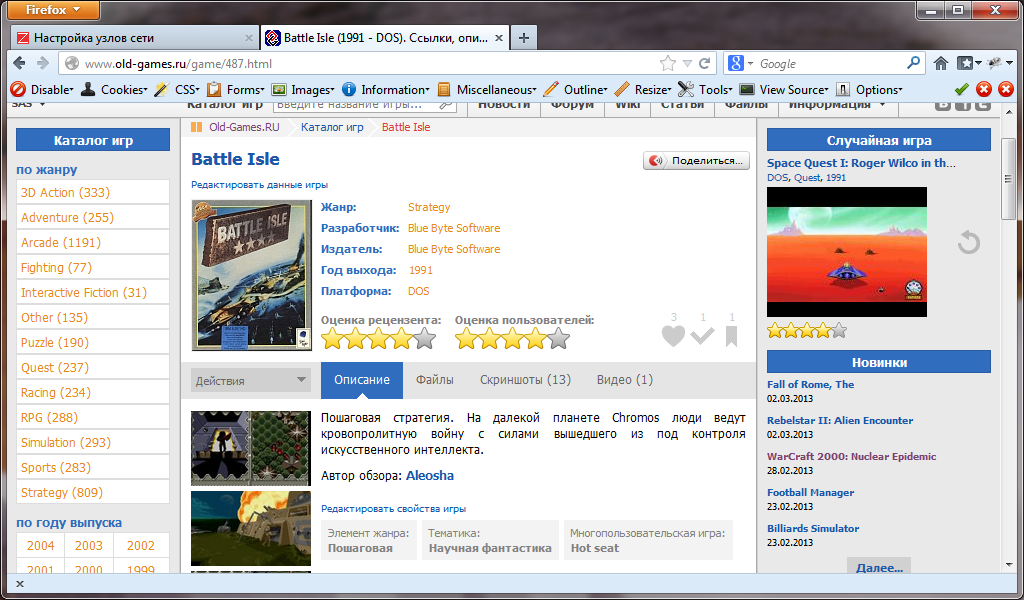
Task: Open the Strategy (809) genre link
Action: 62,492
